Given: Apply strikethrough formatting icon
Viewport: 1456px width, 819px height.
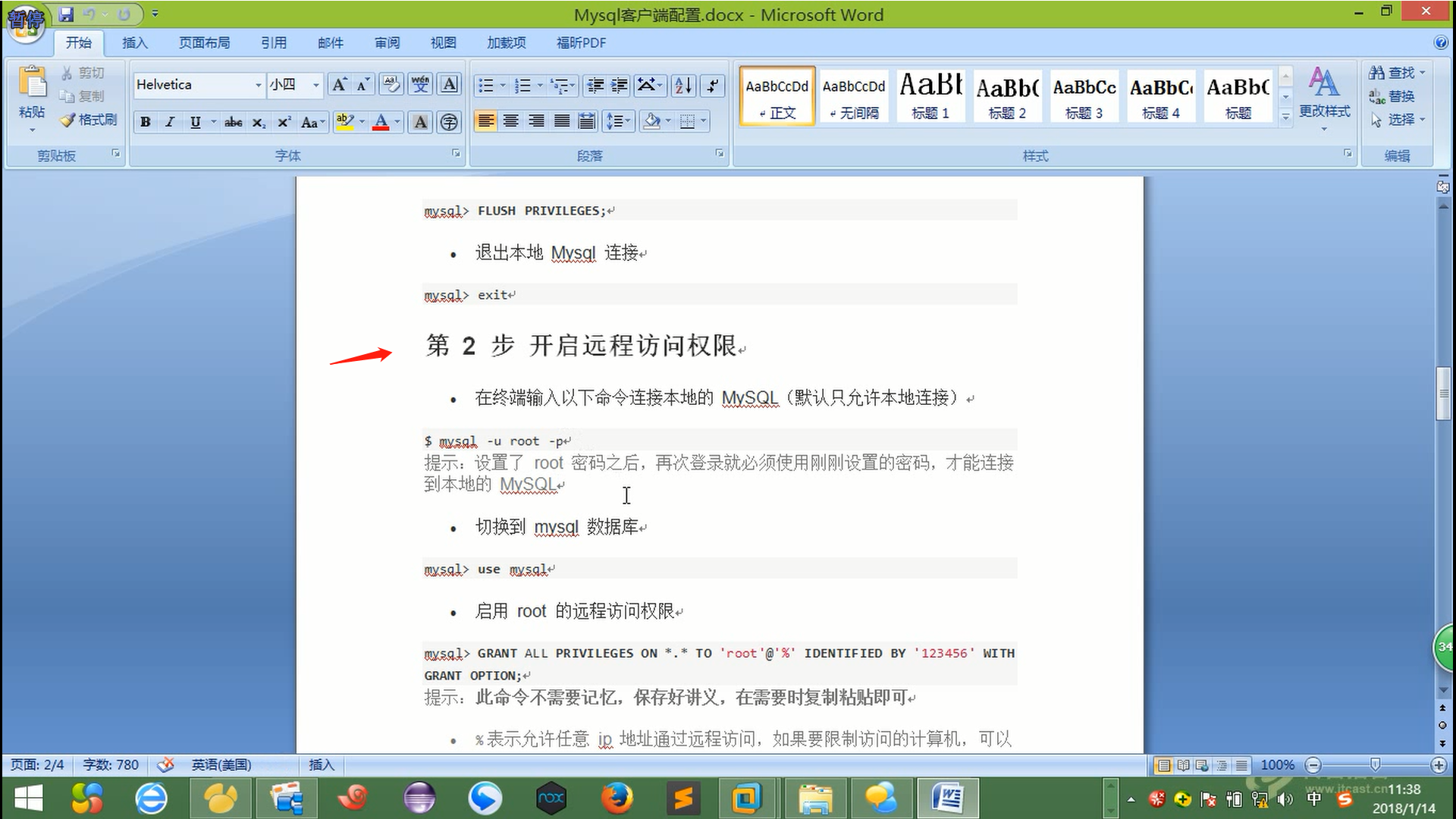Looking at the screenshot, I should (x=233, y=122).
